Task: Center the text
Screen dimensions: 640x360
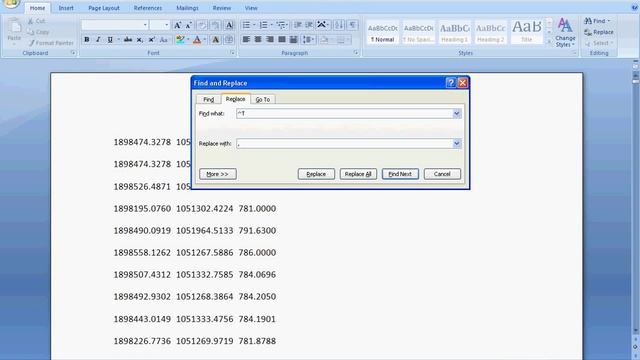Action: [x=258, y=40]
